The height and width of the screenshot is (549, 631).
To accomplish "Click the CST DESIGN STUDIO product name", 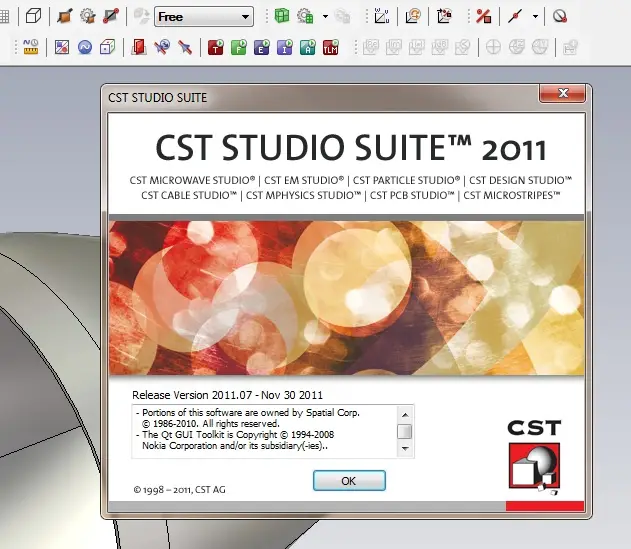I will point(520,180).
